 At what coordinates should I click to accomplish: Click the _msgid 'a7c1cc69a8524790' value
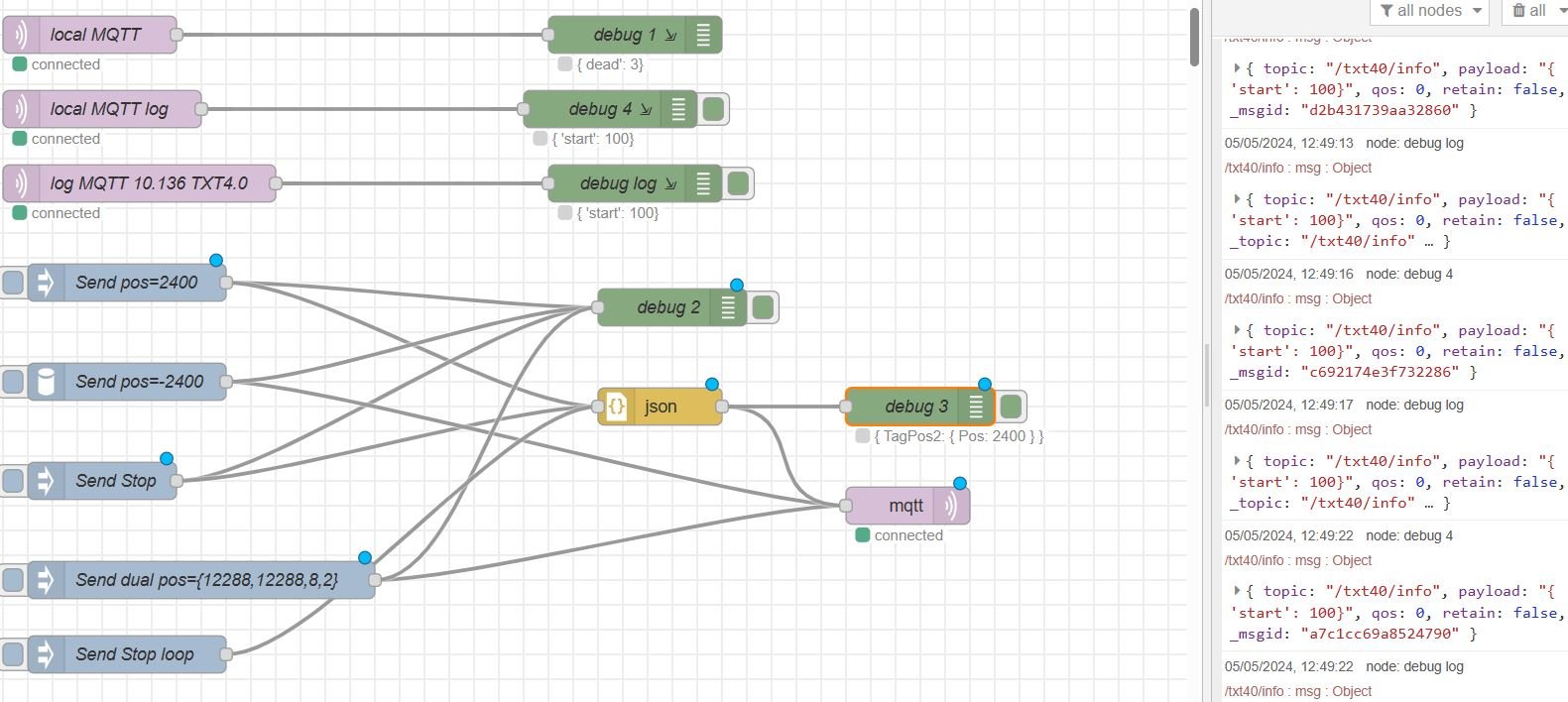point(1380,633)
